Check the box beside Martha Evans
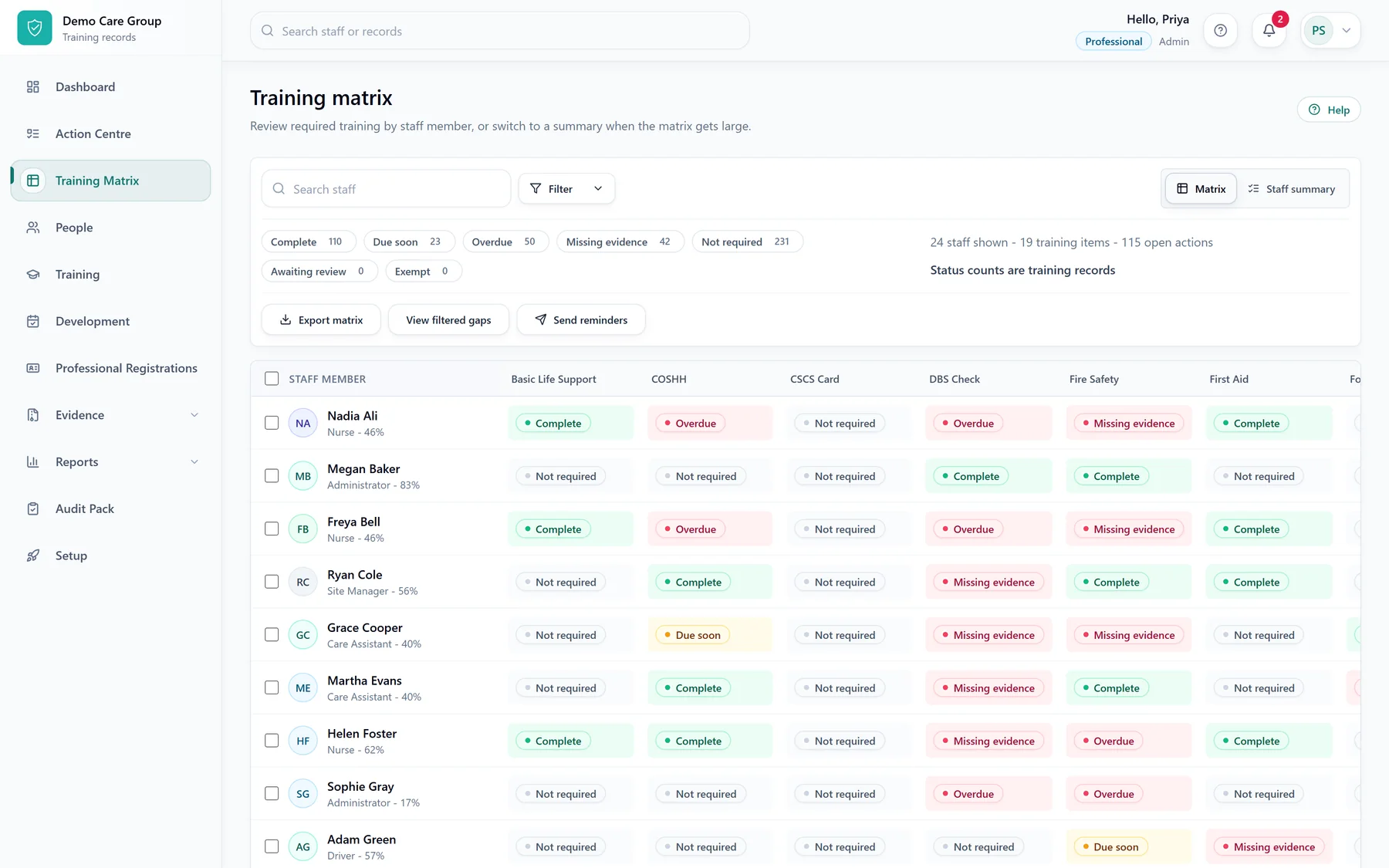 pos(272,687)
